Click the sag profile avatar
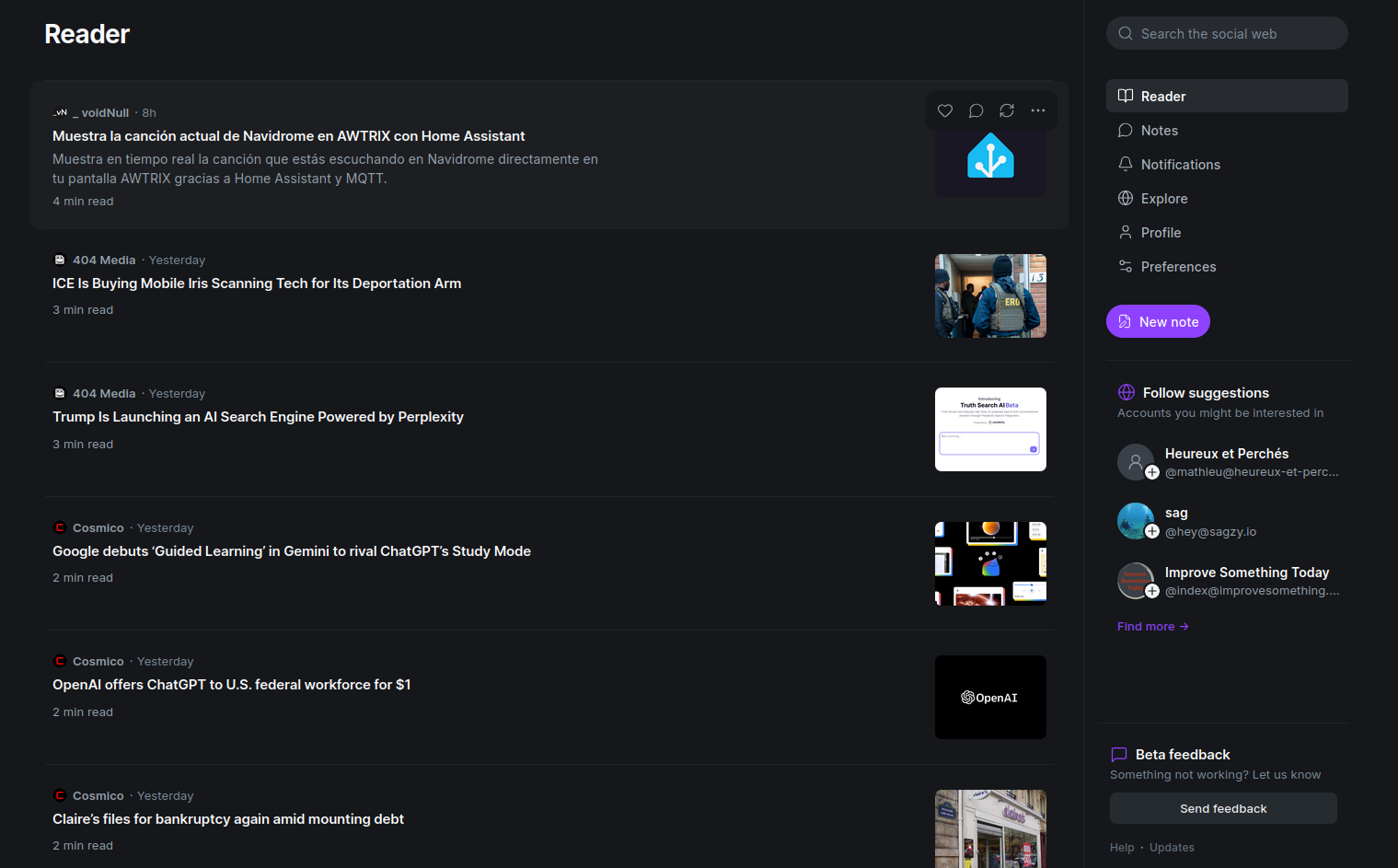This screenshot has width=1398, height=868. click(1136, 521)
